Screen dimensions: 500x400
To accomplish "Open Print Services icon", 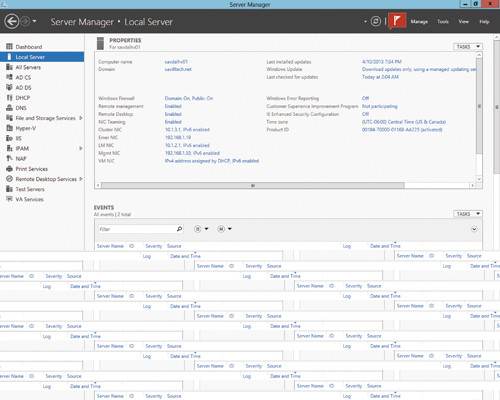I will [x=9, y=169].
